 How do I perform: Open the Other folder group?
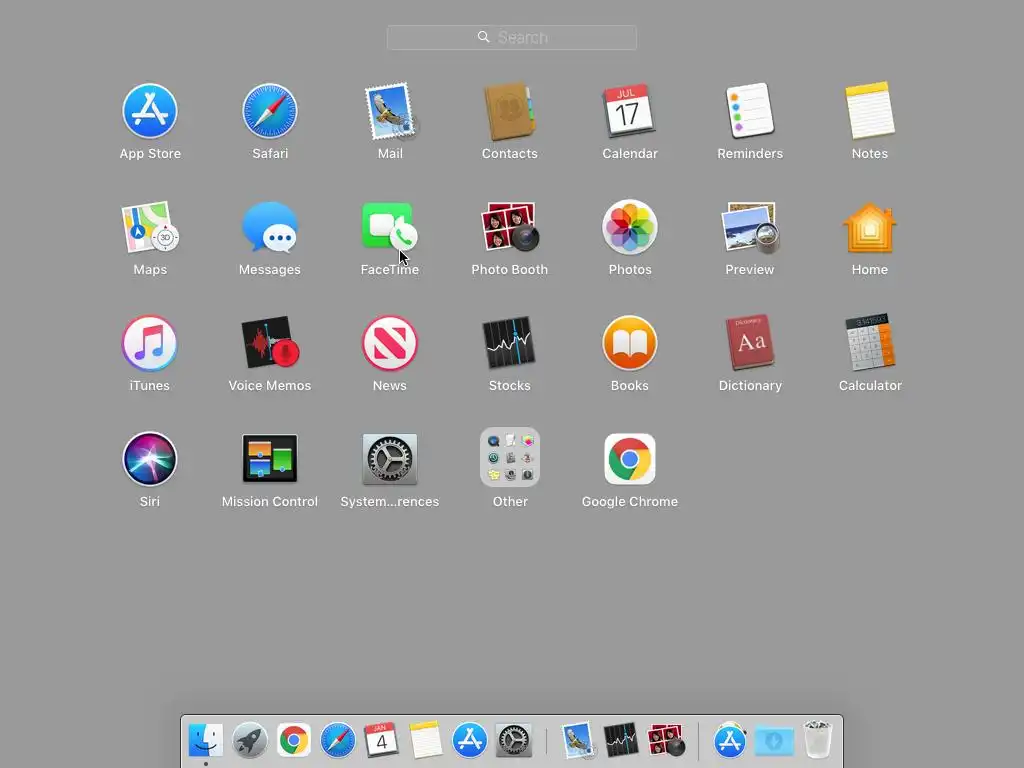click(x=510, y=458)
